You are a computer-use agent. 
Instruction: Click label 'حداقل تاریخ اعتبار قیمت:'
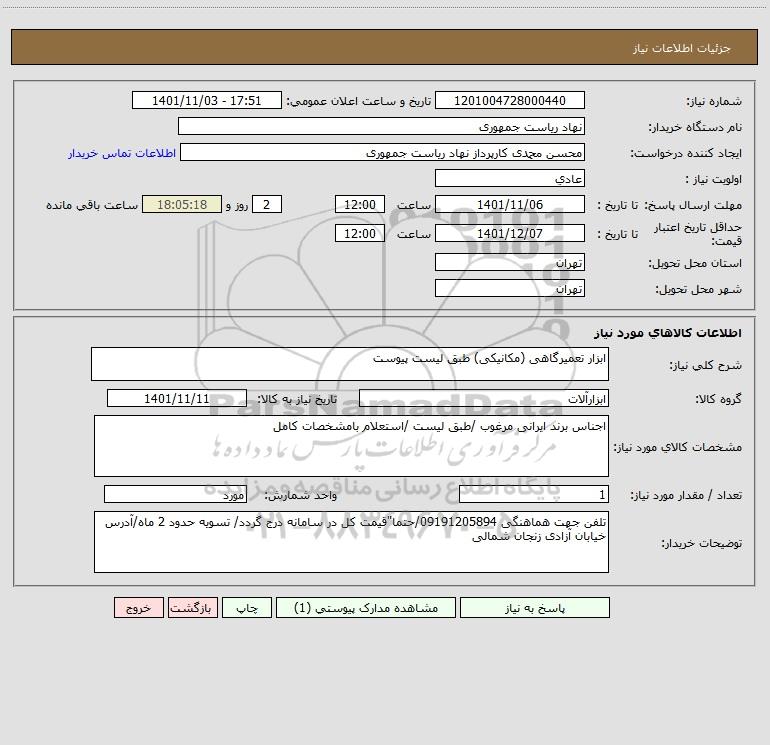pyautogui.click(x=697, y=234)
